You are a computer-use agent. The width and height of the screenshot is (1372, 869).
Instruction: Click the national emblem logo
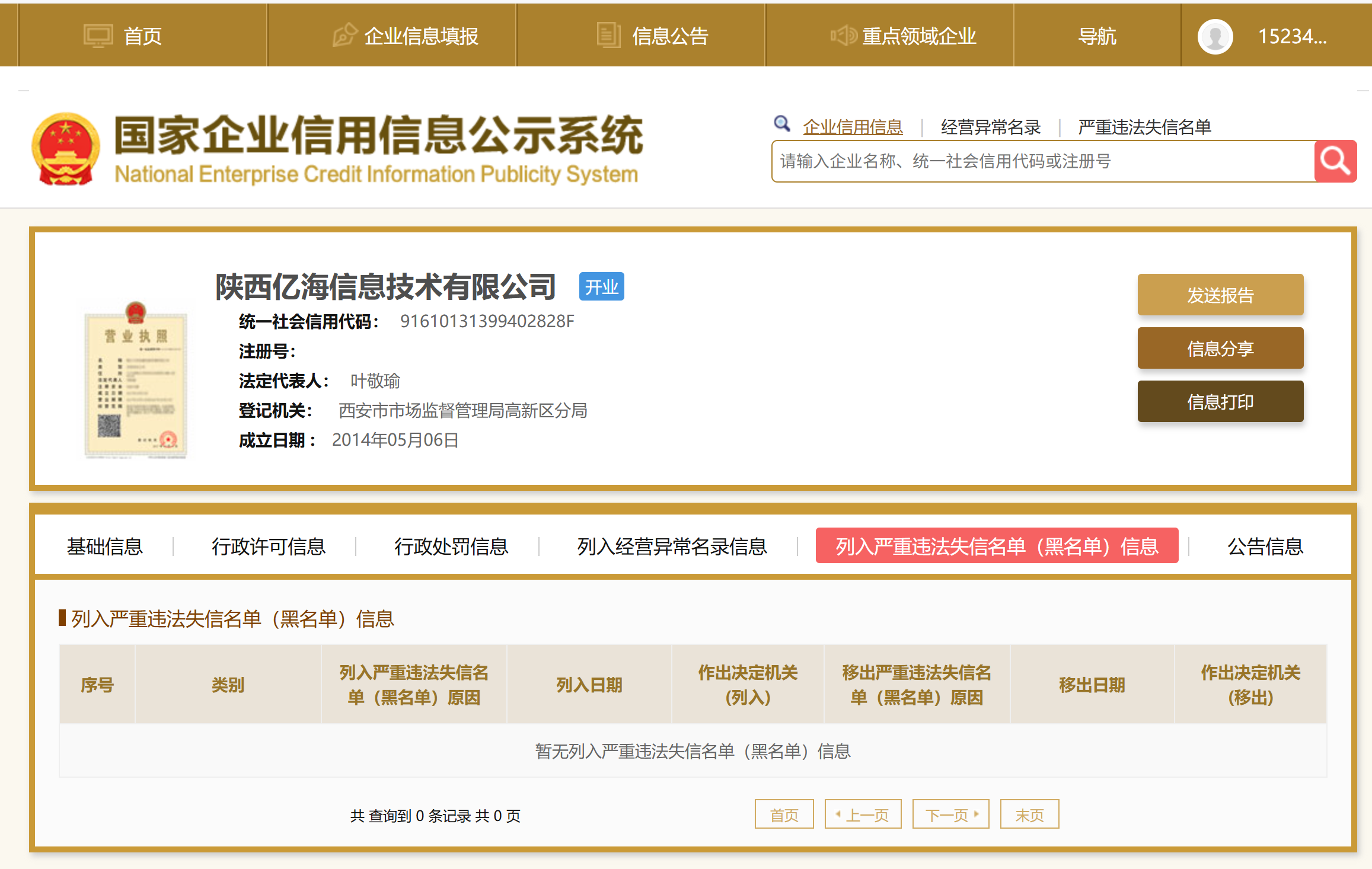coord(66,149)
